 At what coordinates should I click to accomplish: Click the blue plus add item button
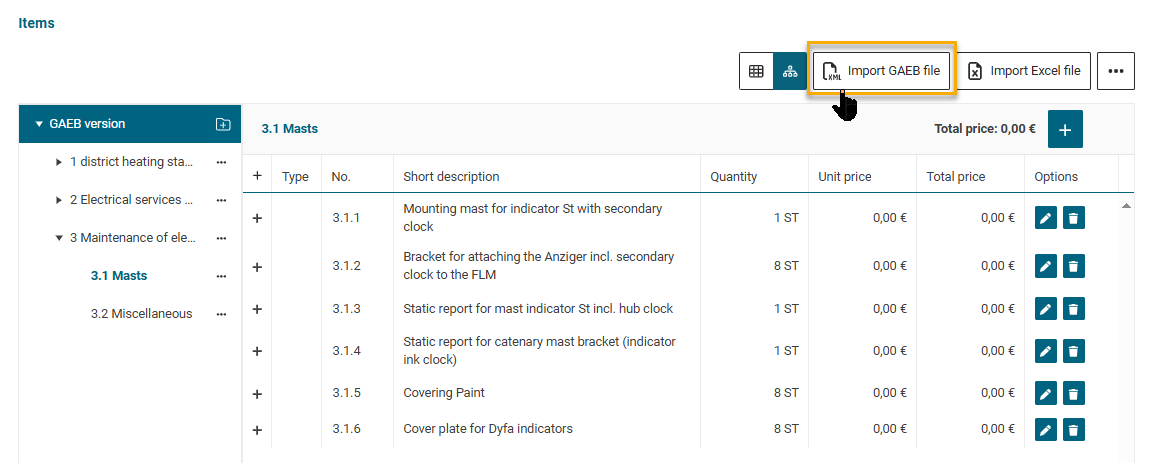click(x=1064, y=129)
